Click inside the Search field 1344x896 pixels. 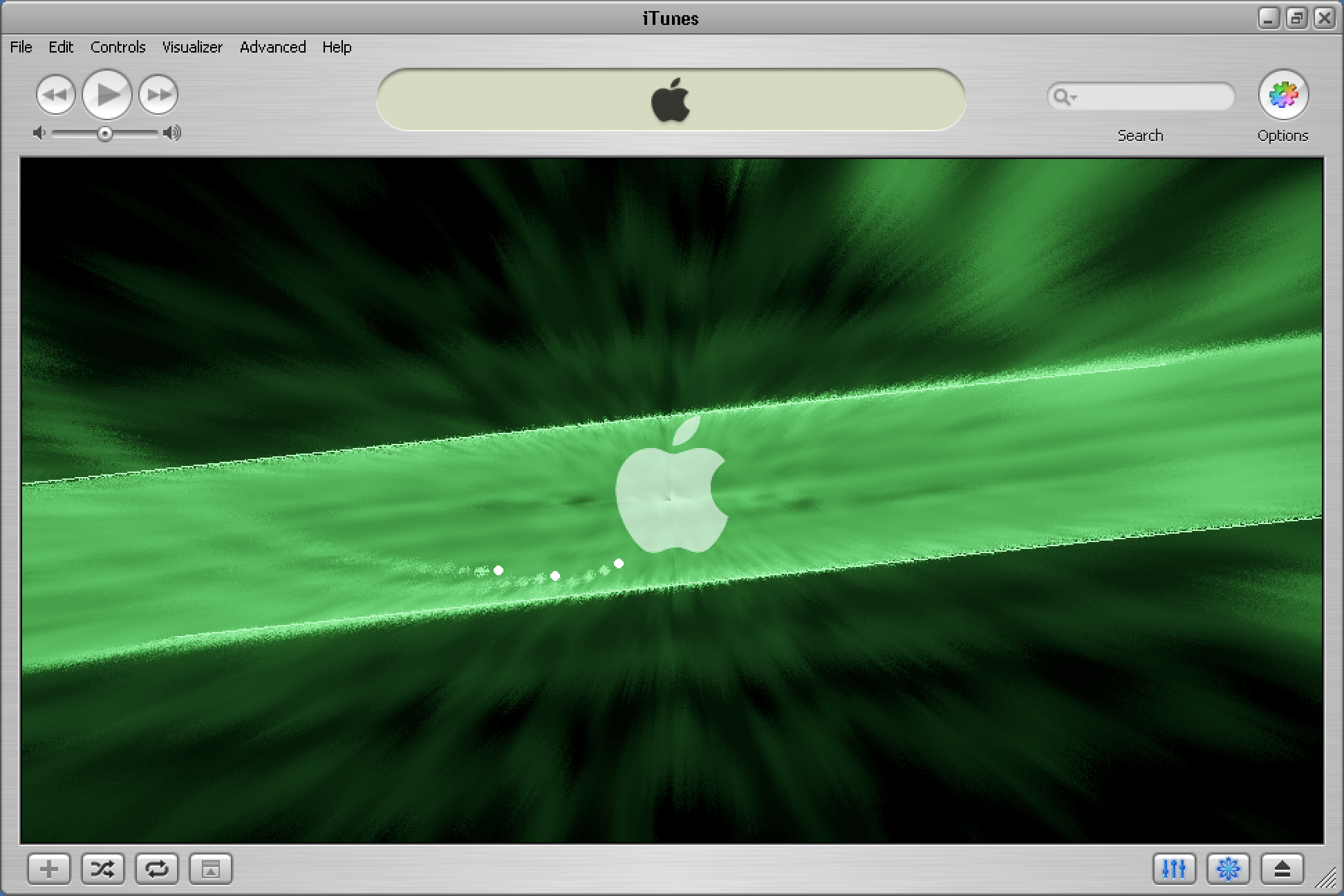[1155, 97]
